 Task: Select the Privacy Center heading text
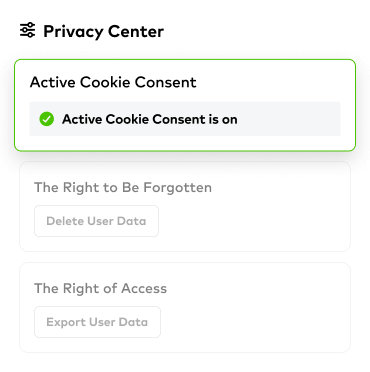(x=103, y=32)
